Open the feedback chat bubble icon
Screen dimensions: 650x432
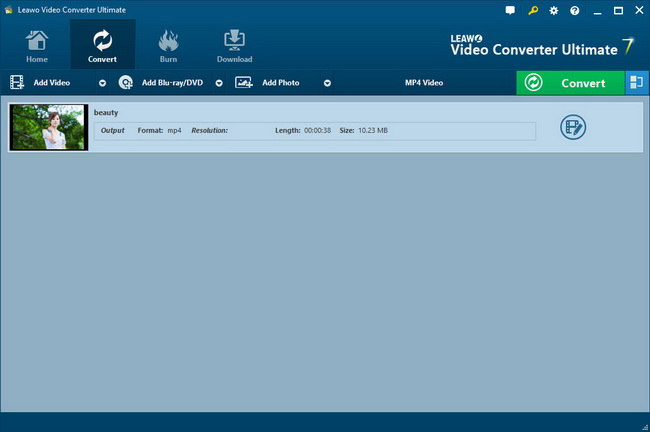(510, 10)
